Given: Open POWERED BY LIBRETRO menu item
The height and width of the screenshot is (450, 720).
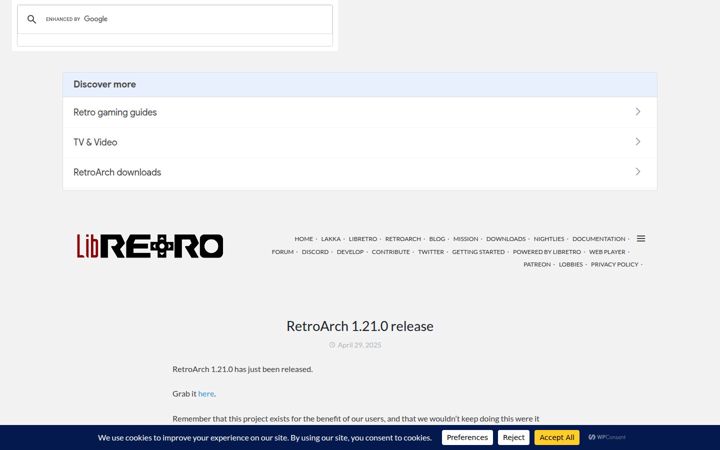Looking at the screenshot, I should click(x=547, y=252).
